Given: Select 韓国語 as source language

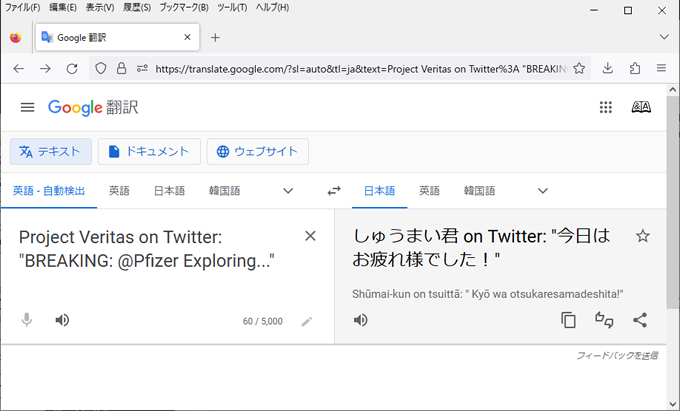Looking at the screenshot, I should 225,191.
